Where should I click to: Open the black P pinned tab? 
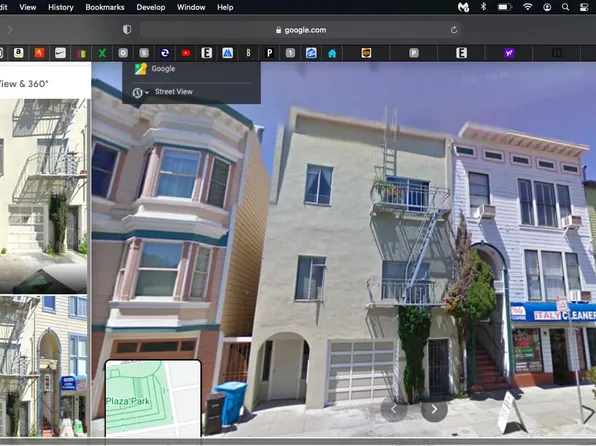pyautogui.click(x=269, y=53)
